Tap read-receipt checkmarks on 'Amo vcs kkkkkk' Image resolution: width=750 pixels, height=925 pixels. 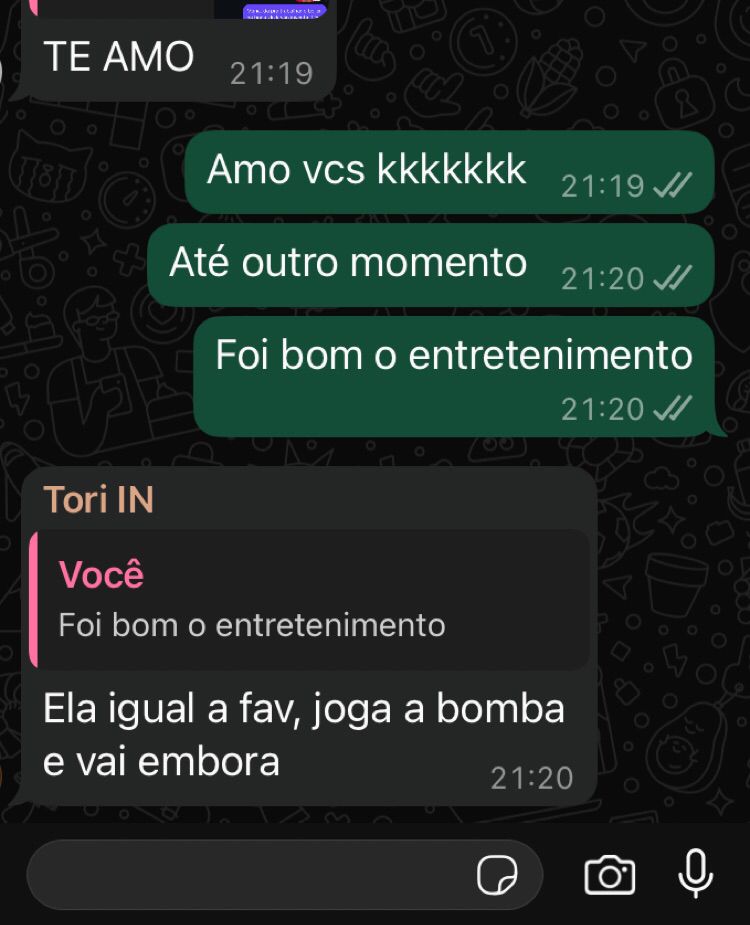tap(672, 186)
